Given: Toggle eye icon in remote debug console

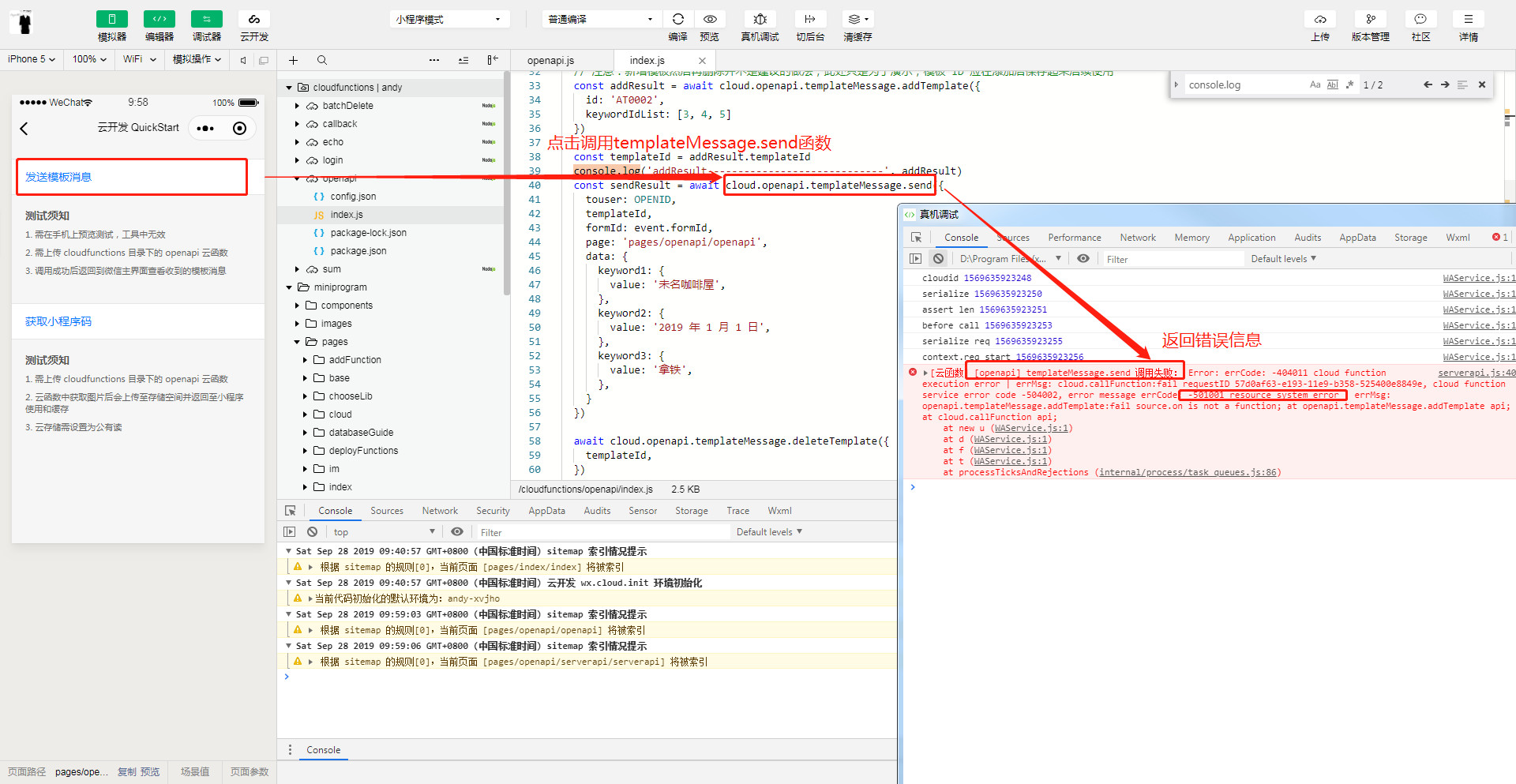Looking at the screenshot, I should (x=1083, y=259).
